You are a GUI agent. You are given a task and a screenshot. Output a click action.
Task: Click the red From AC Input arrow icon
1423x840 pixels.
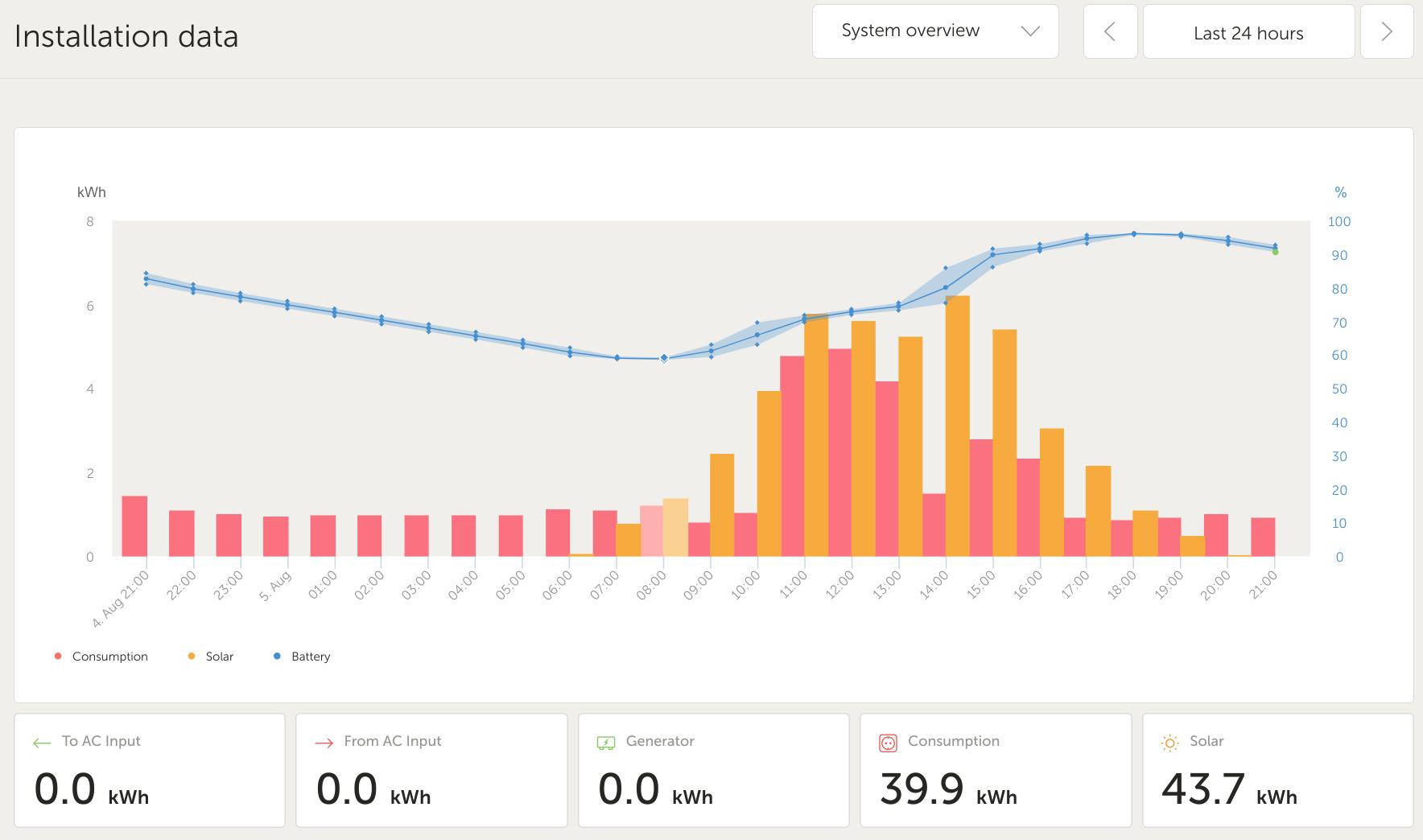324,743
